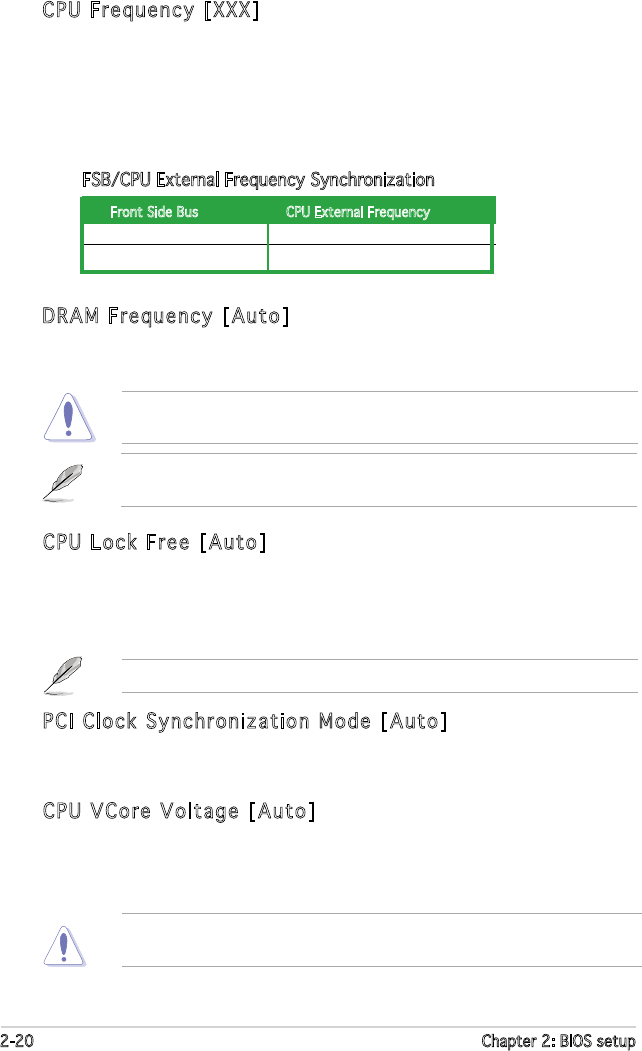Click the PCI Clock Synchronization Mode heading

244,721
